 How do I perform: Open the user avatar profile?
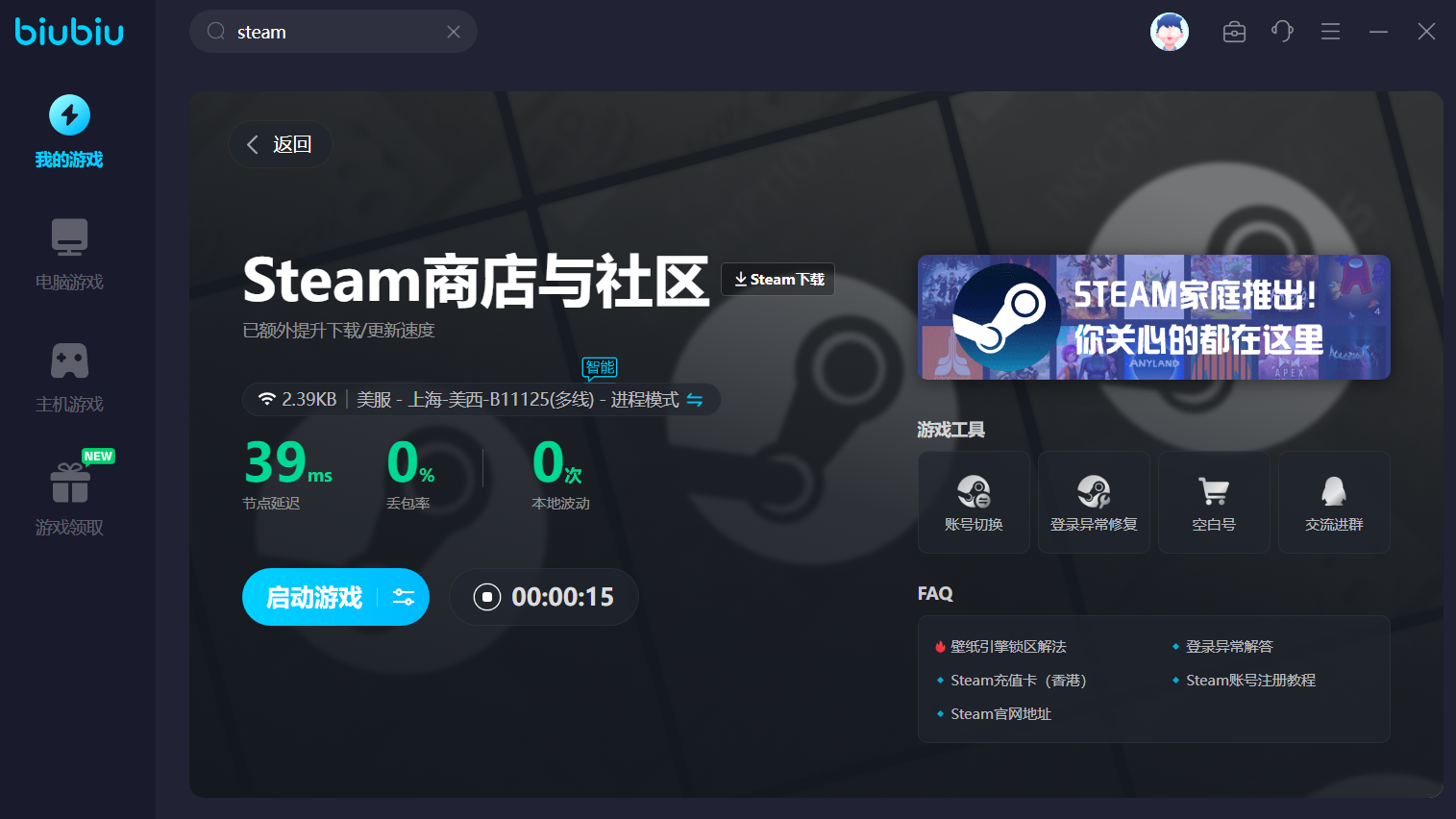pos(1170,32)
